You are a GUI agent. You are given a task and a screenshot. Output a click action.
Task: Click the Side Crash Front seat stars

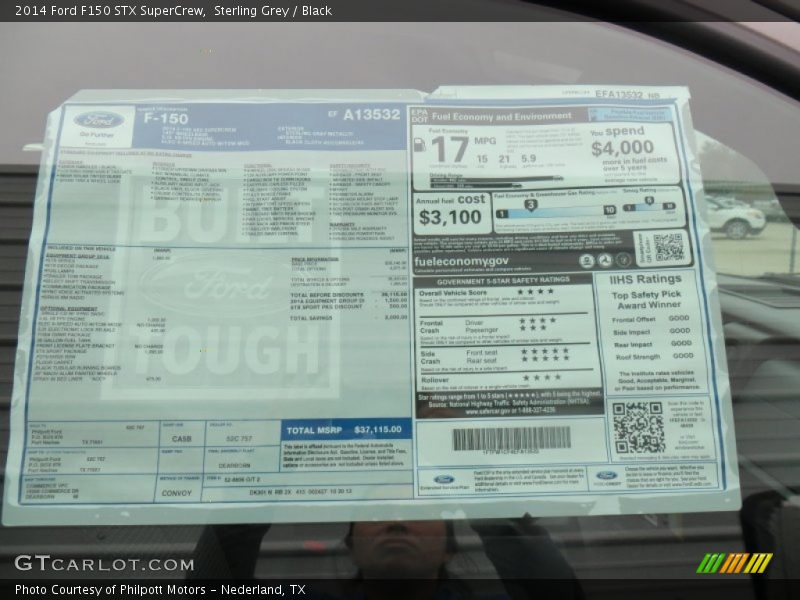tap(544, 351)
